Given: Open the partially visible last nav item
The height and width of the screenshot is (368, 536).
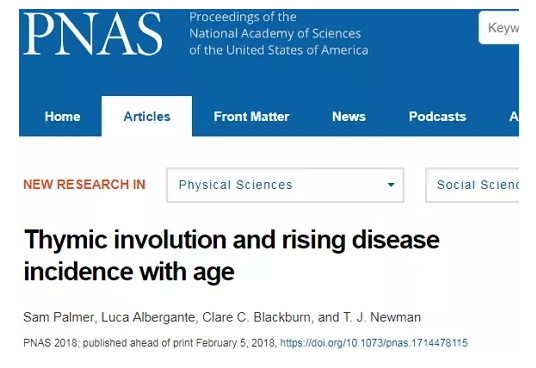Looking at the screenshot, I should click(514, 117).
